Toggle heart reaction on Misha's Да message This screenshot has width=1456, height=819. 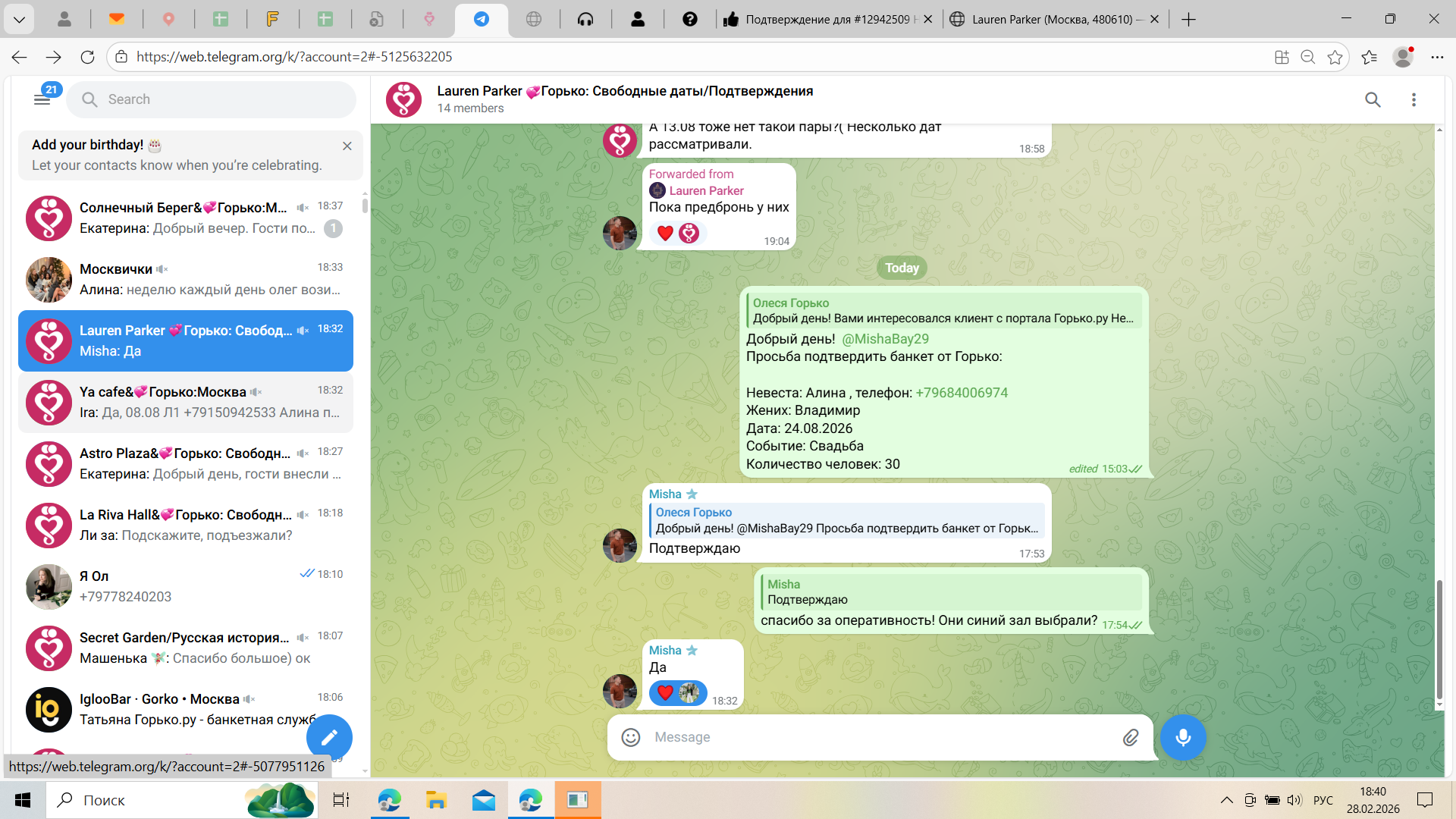tap(665, 692)
